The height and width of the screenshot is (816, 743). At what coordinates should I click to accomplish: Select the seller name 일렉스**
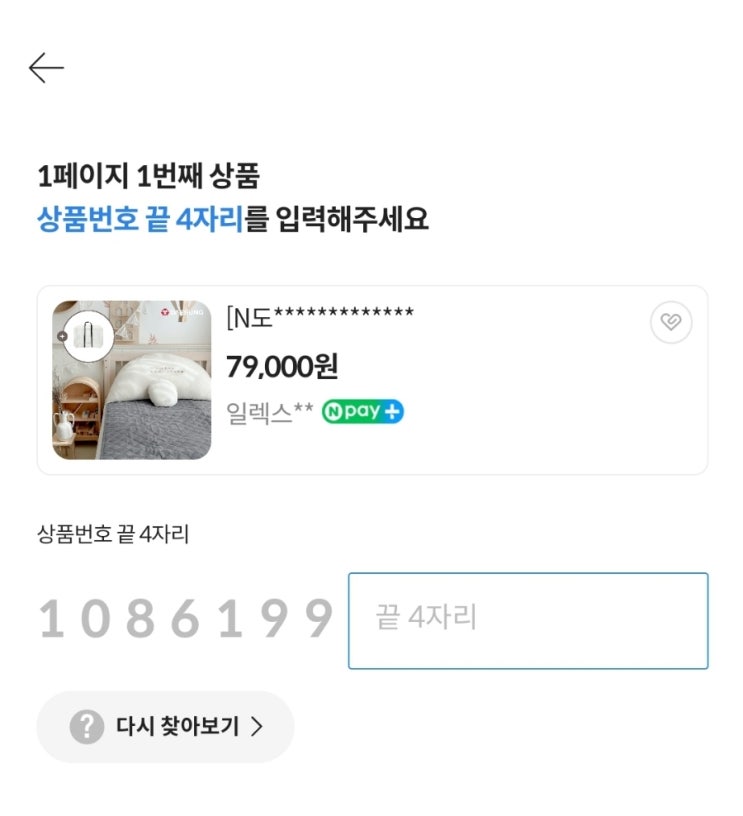(x=270, y=412)
